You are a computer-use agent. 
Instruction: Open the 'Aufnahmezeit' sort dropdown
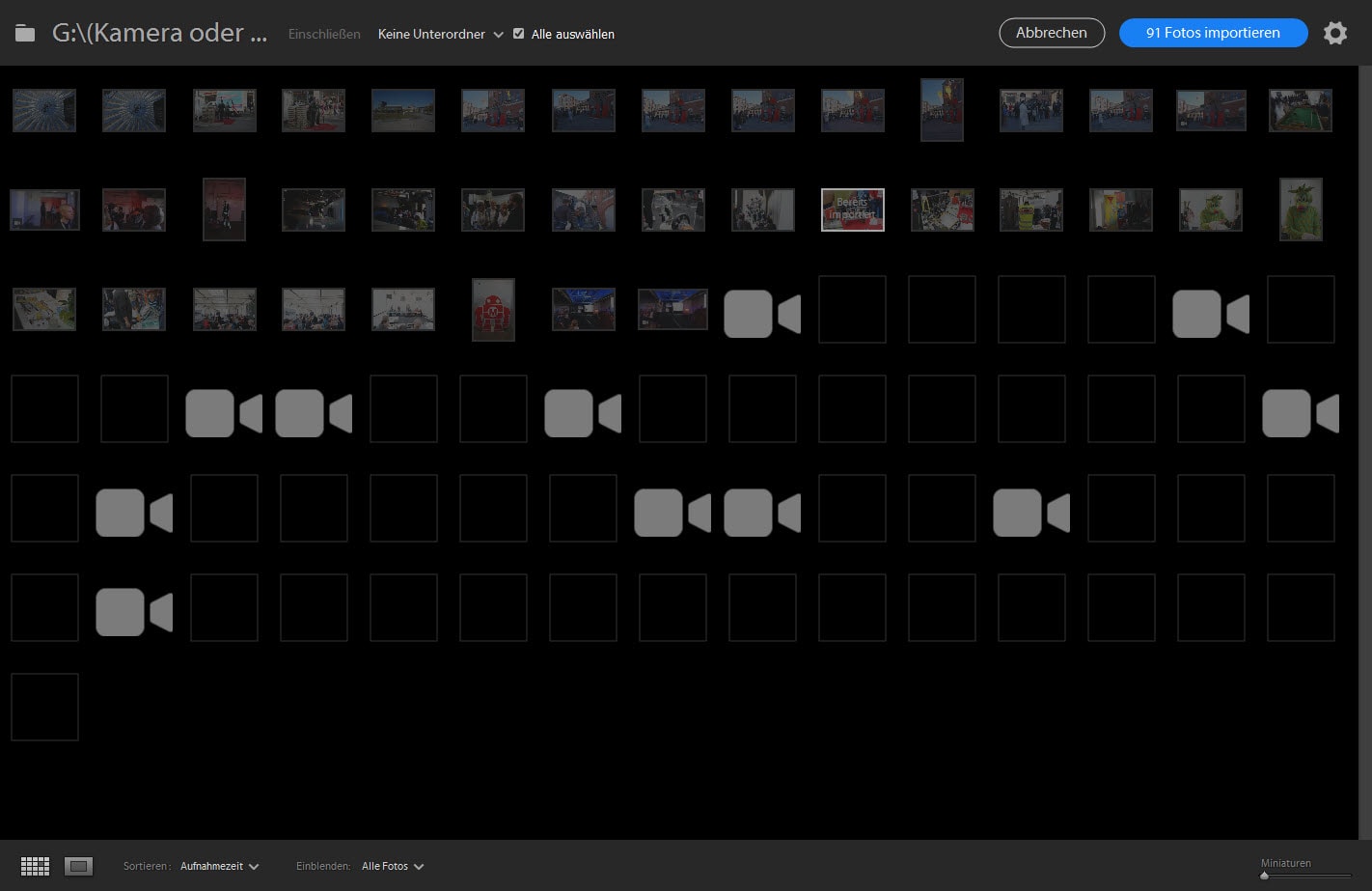pyautogui.click(x=219, y=866)
